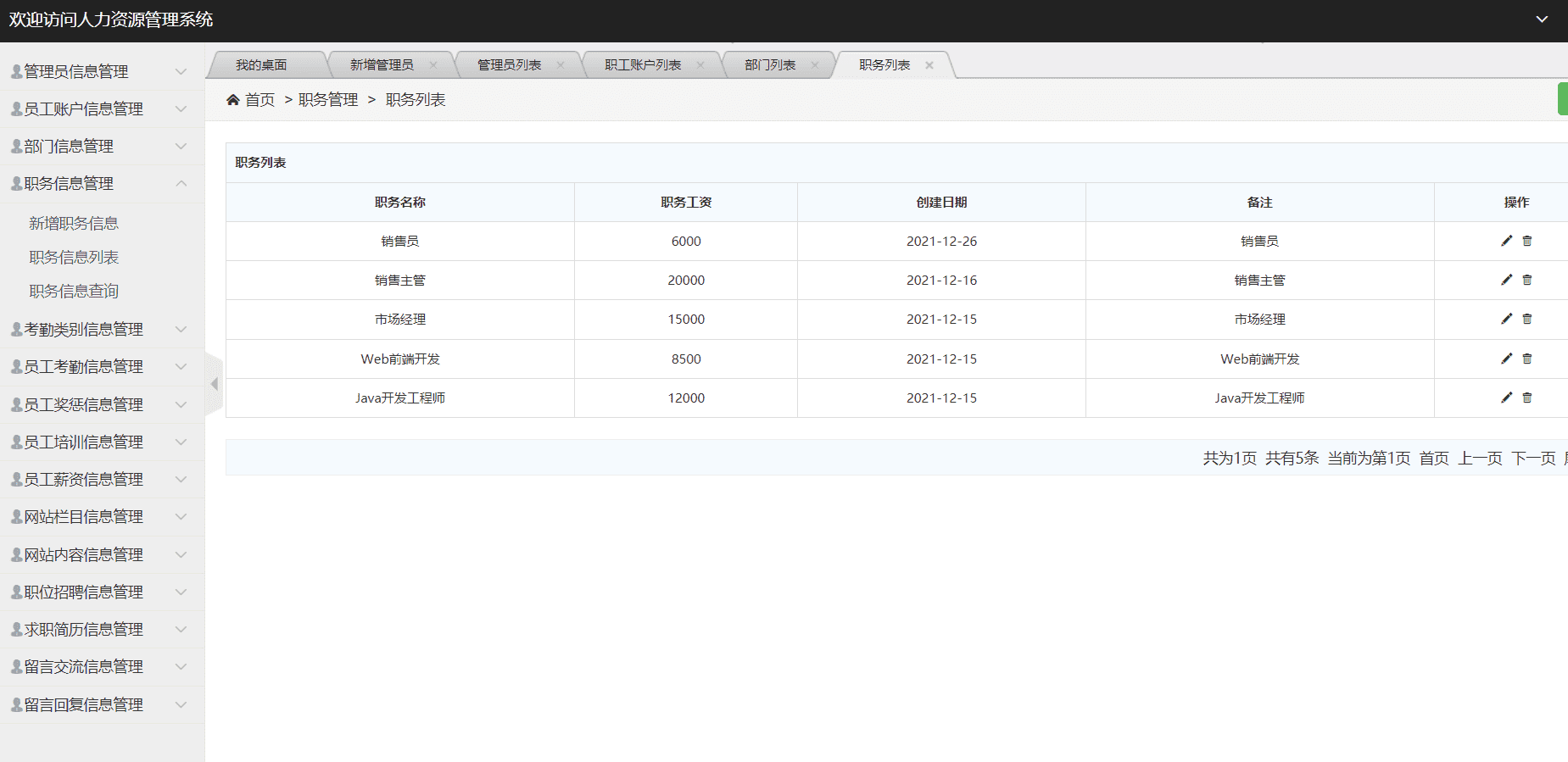Go to 首页 in breadcrumb
Image resolution: width=1568 pixels, height=762 pixels.
click(x=260, y=100)
